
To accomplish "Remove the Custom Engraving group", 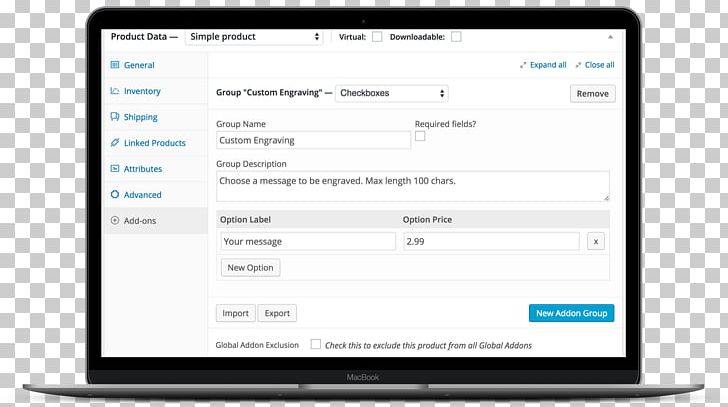I will pos(592,93).
